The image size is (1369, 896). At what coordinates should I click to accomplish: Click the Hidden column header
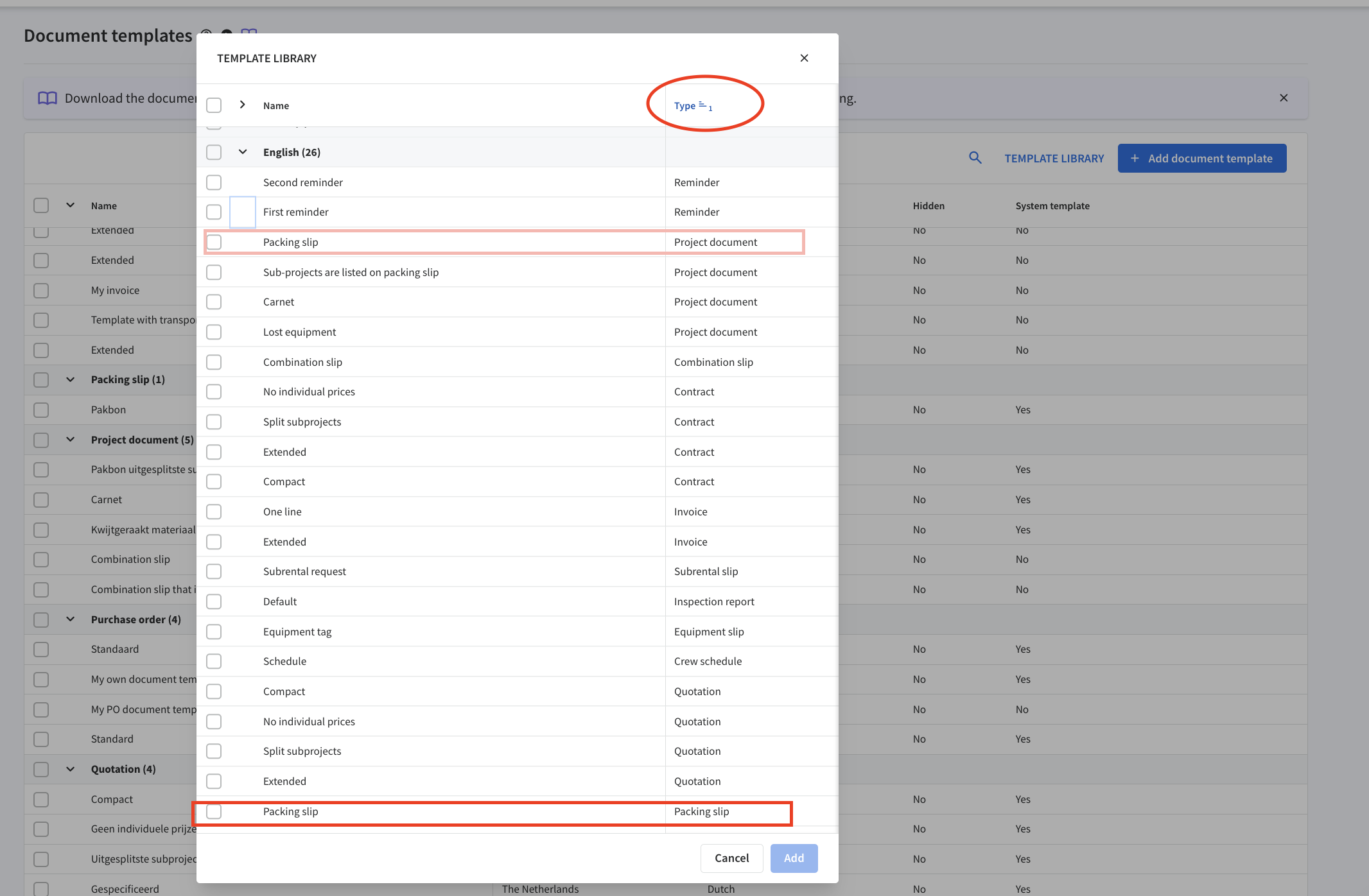coord(929,206)
